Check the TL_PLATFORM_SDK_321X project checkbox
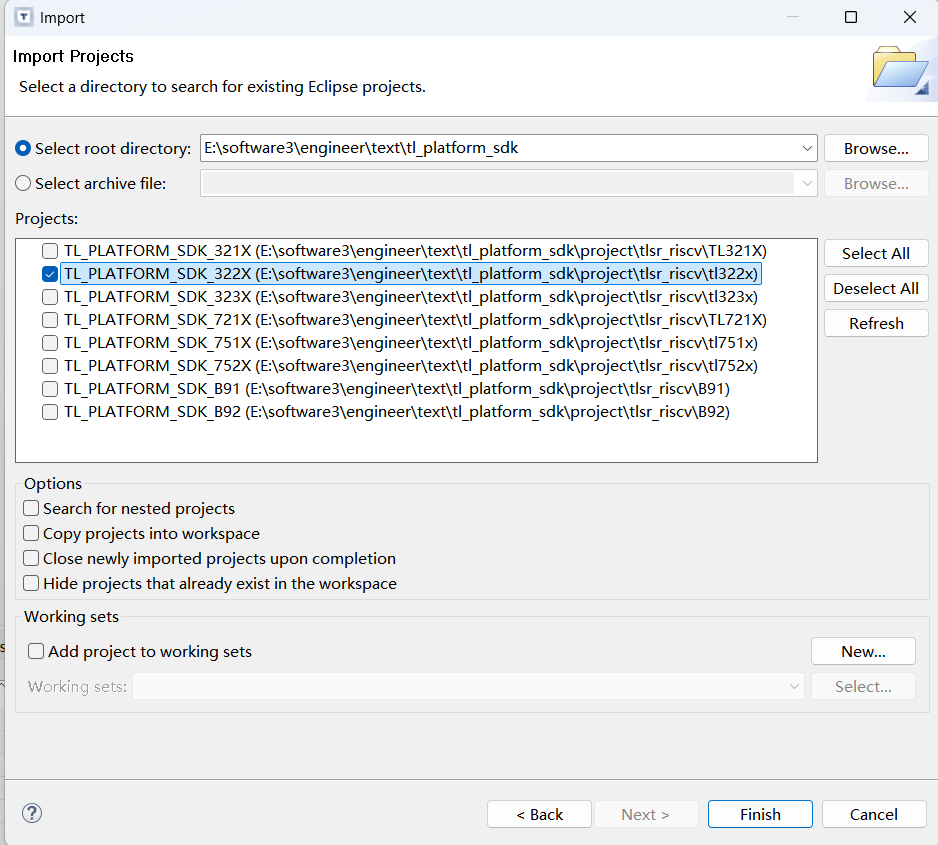The height and width of the screenshot is (845, 938). (x=50, y=251)
